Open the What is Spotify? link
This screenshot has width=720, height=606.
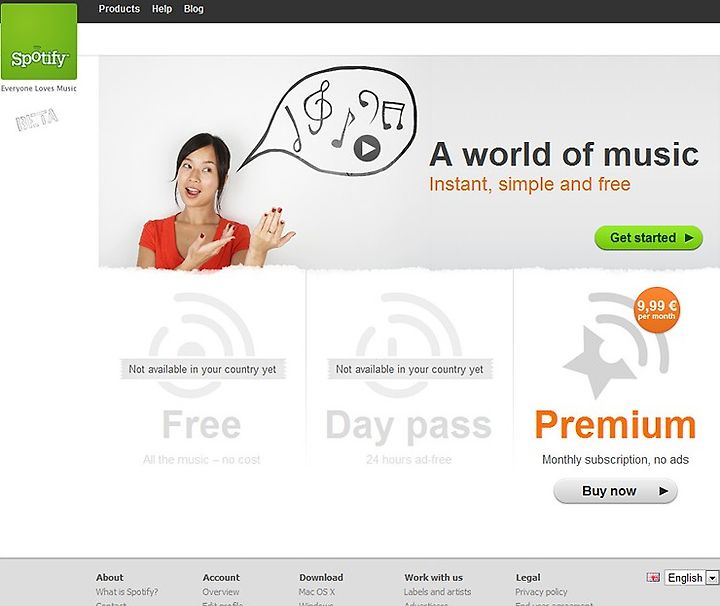tap(127, 592)
